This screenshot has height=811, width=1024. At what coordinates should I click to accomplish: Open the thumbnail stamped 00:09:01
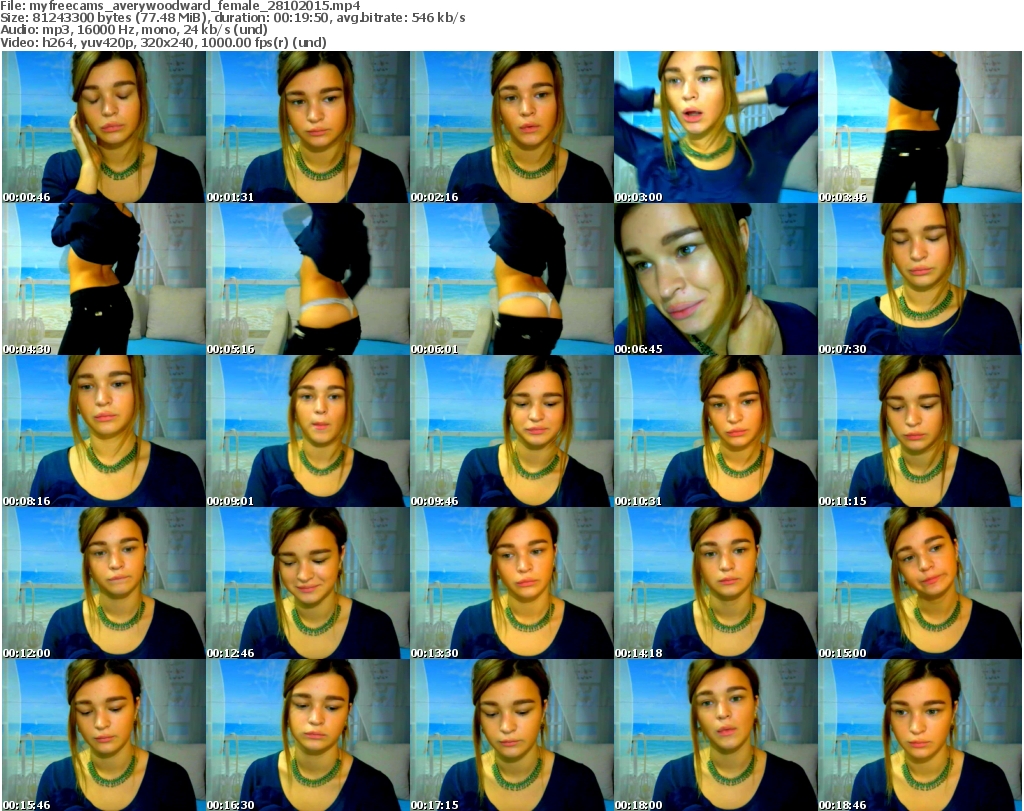308,431
